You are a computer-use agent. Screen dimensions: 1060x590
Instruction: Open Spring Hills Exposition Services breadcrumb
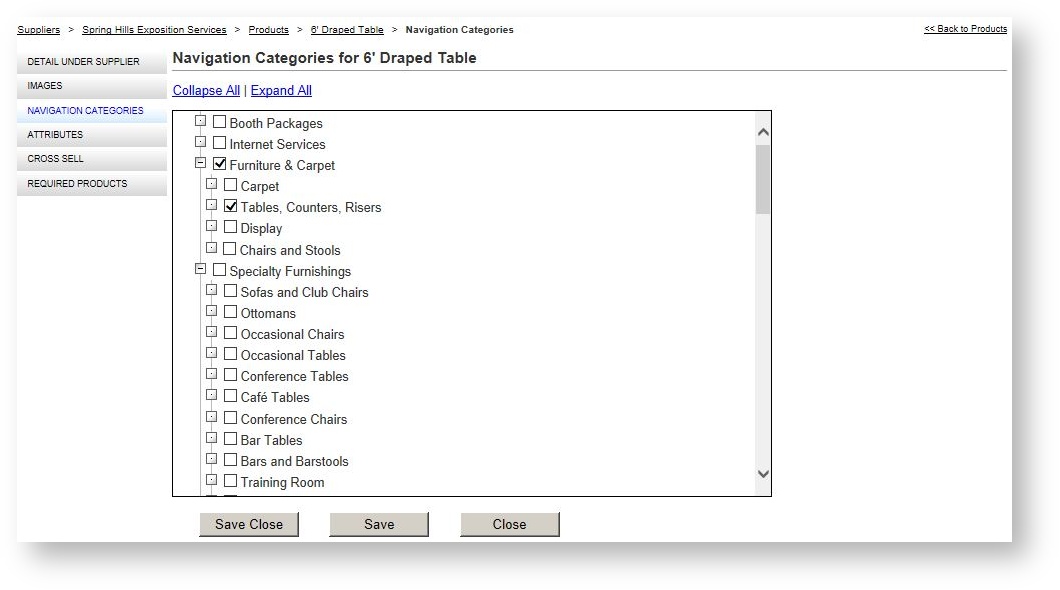154,30
